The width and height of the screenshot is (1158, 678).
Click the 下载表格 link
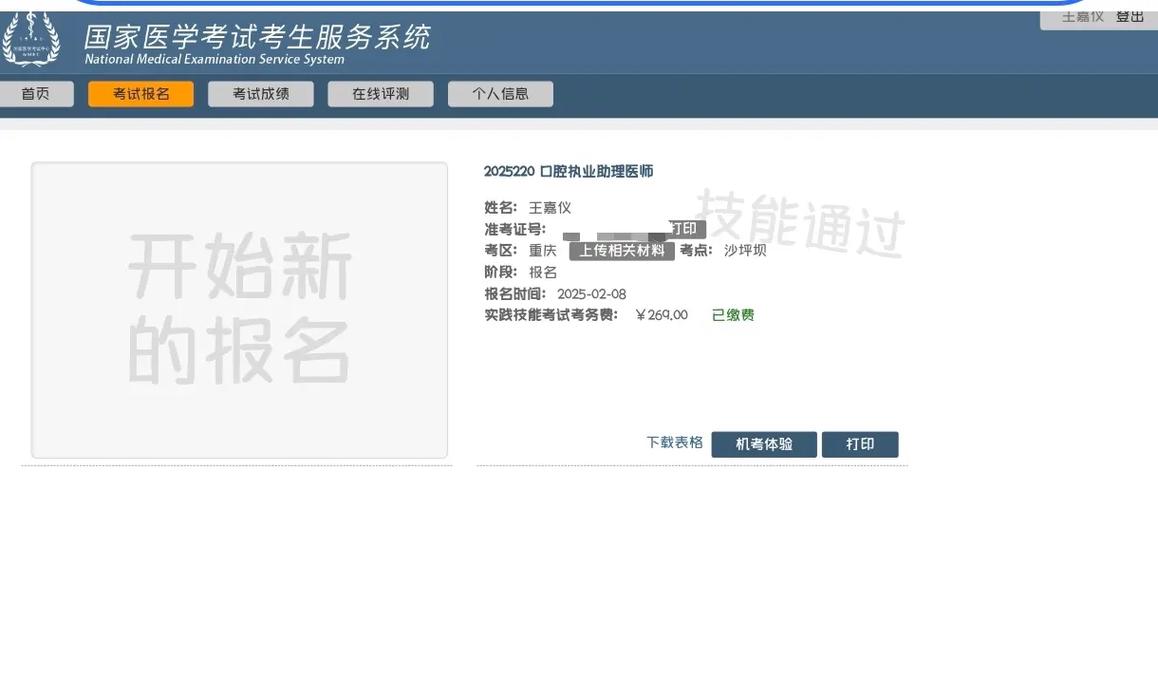click(674, 442)
